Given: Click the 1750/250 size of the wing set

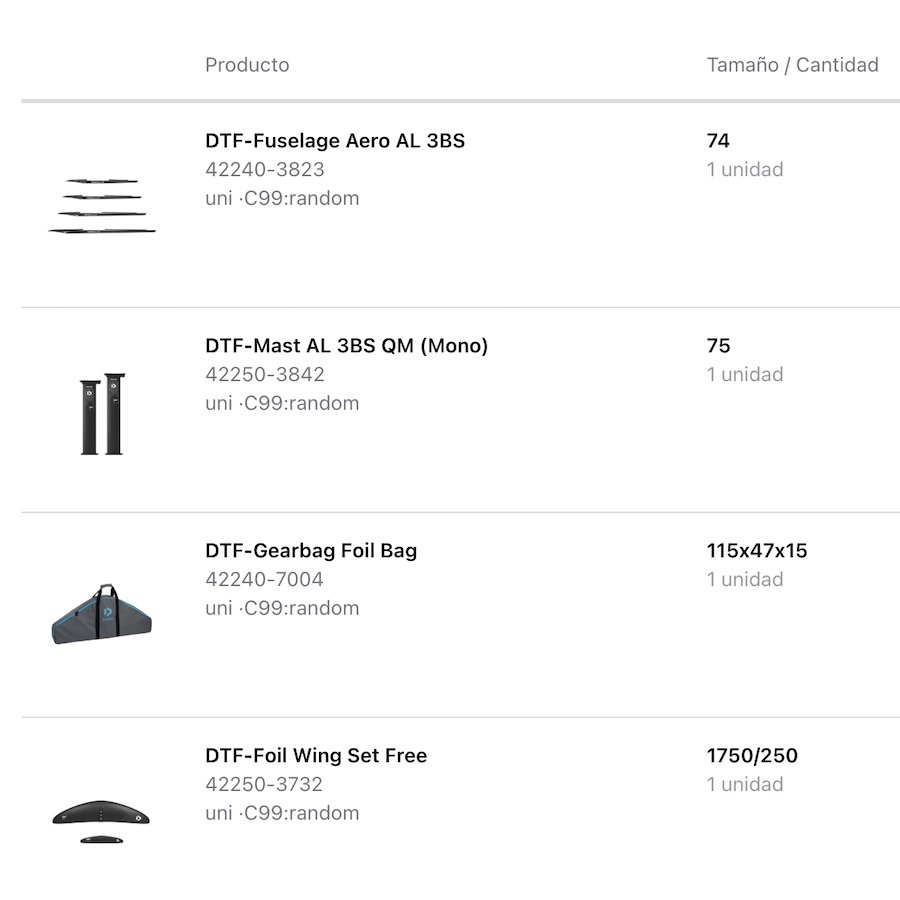Looking at the screenshot, I should click(x=752, y=756).
